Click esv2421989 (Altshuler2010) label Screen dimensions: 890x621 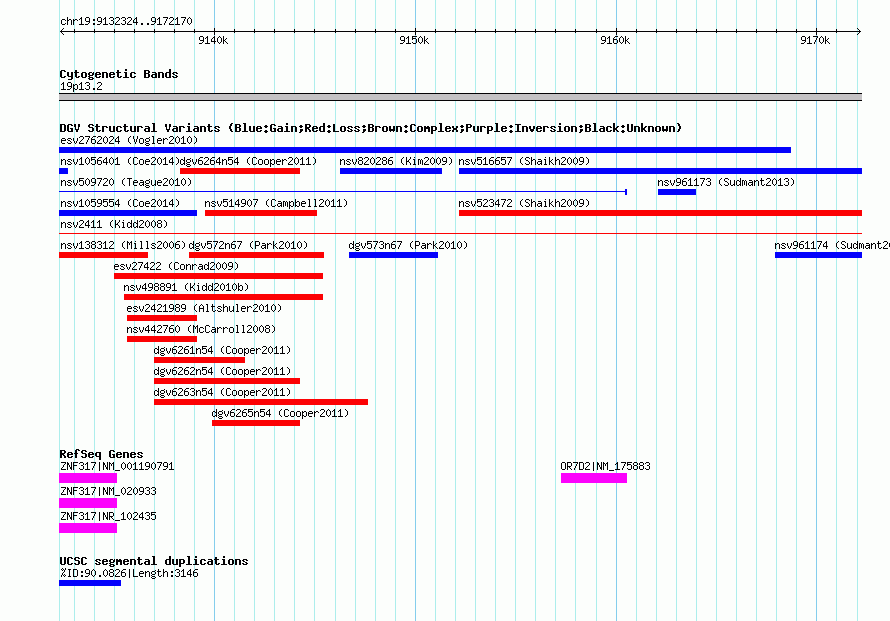204,308
